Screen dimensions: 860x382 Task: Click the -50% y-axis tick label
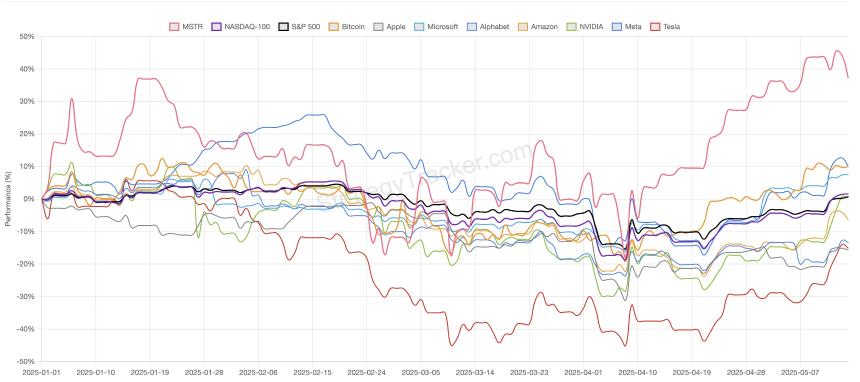click(x=26, y=362)
